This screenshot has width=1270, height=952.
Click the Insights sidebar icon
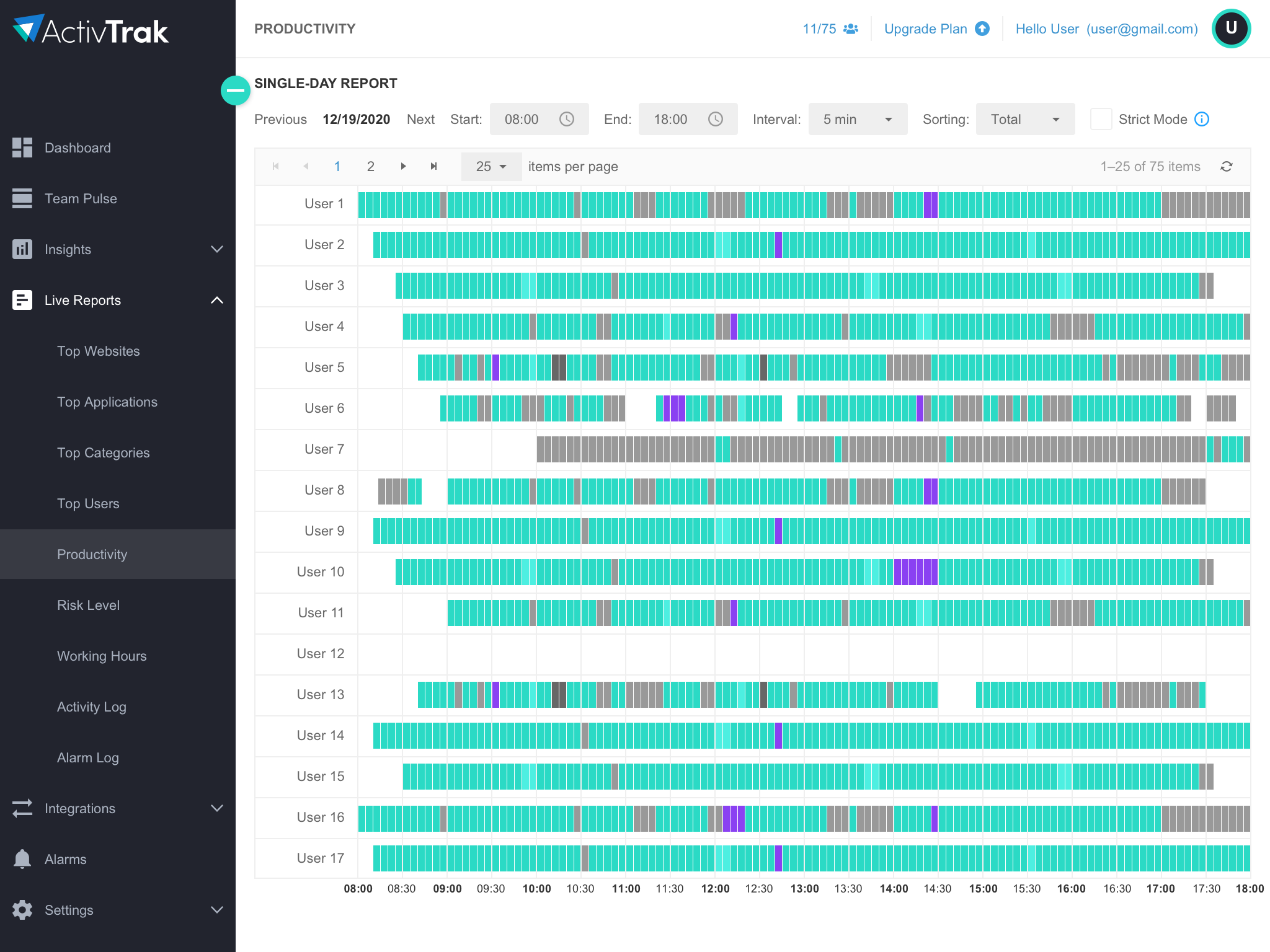(x=21, y=249)
